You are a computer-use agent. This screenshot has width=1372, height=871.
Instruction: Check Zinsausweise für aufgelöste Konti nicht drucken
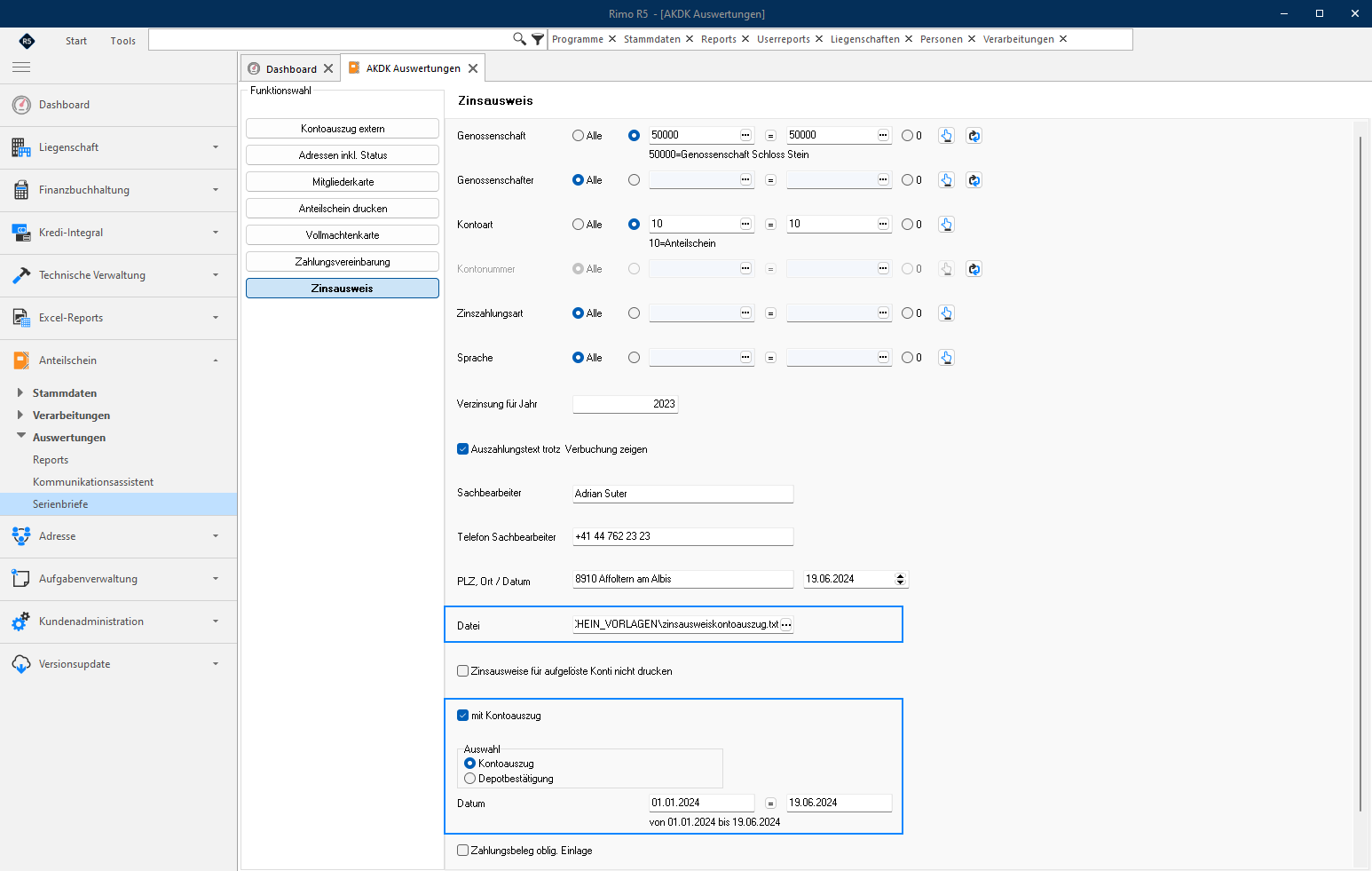tap(462, 671)
